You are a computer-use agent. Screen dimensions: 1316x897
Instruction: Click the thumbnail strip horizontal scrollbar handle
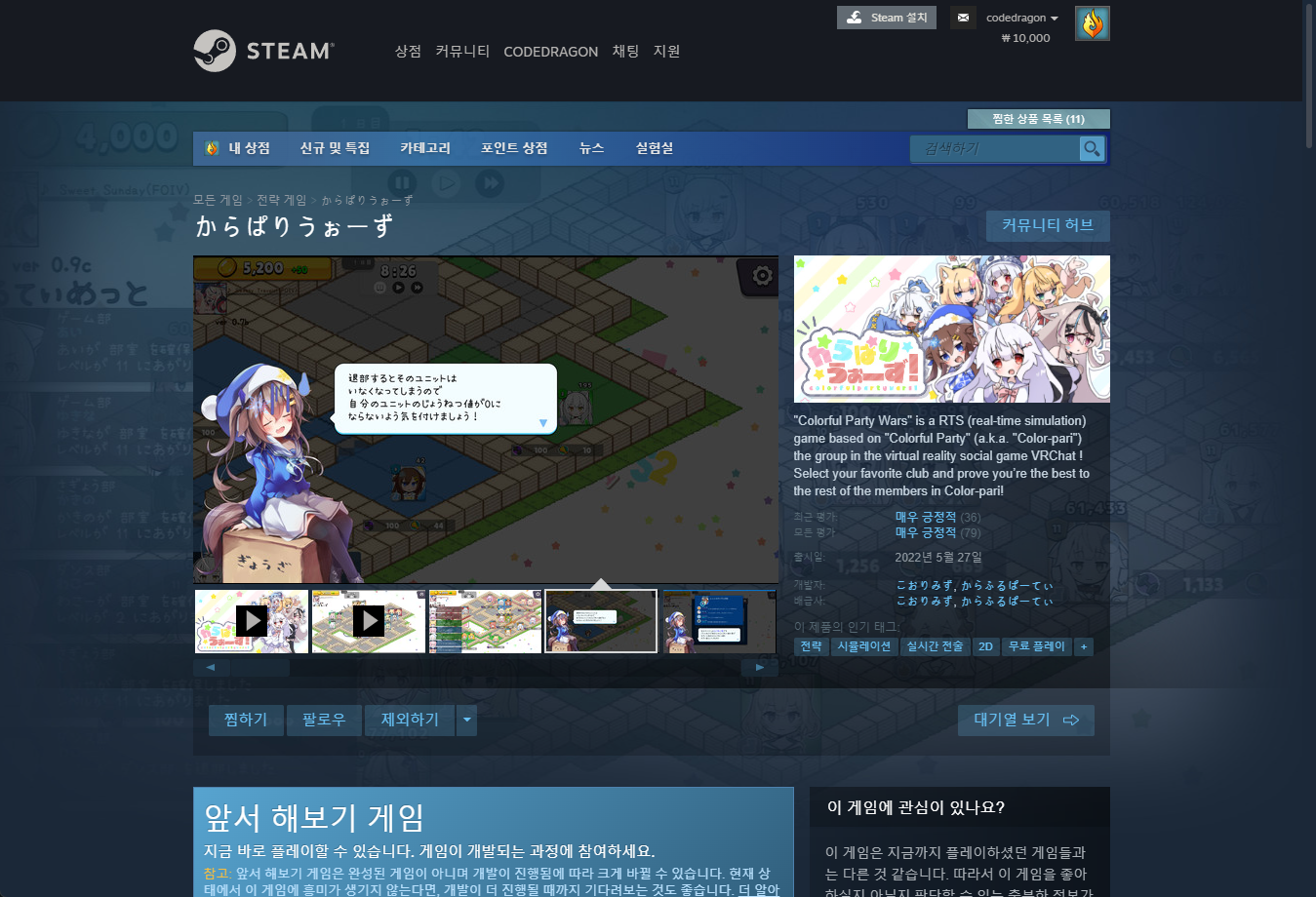[260, 668]
